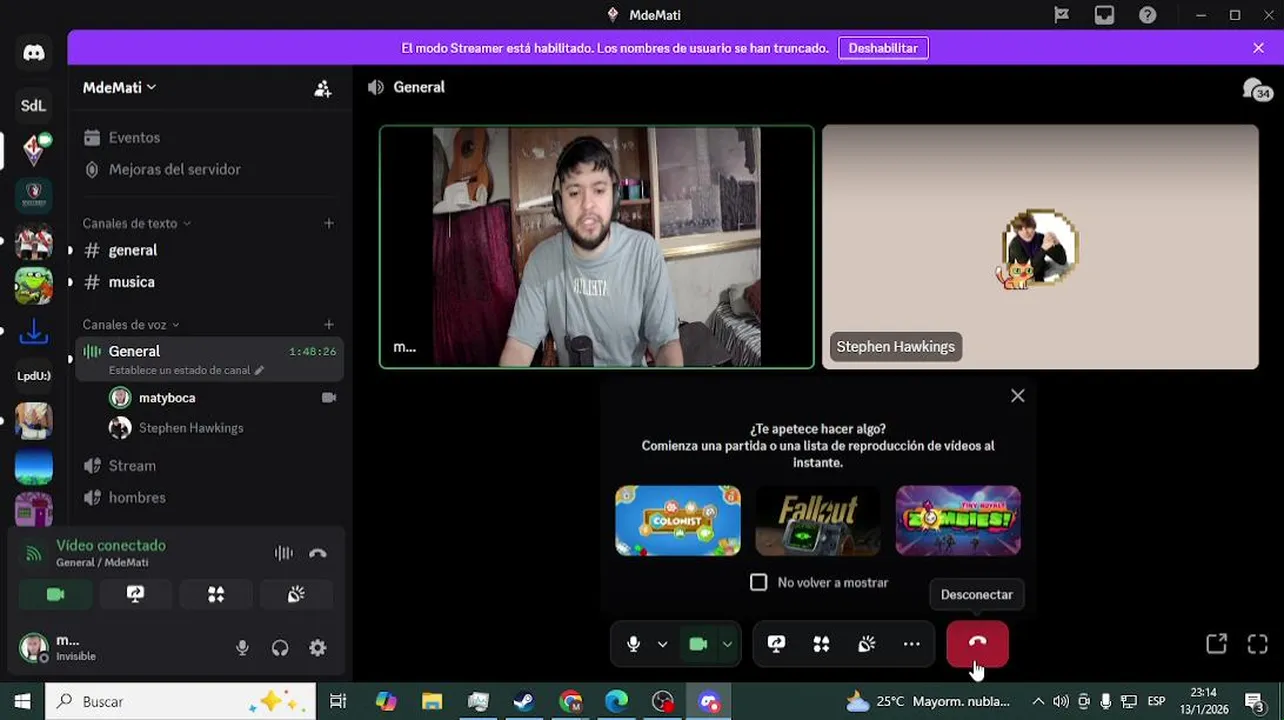Click the webcam video tile
1284x720 pixels.
click(x=597, y=247)
